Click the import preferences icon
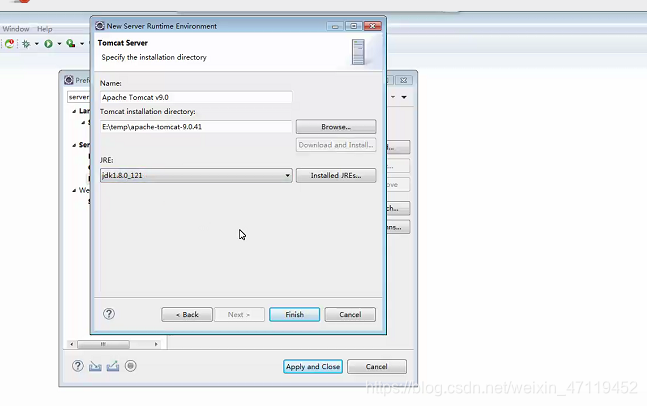This screenshot has width=647, height=406. click(x=95, y=366)
